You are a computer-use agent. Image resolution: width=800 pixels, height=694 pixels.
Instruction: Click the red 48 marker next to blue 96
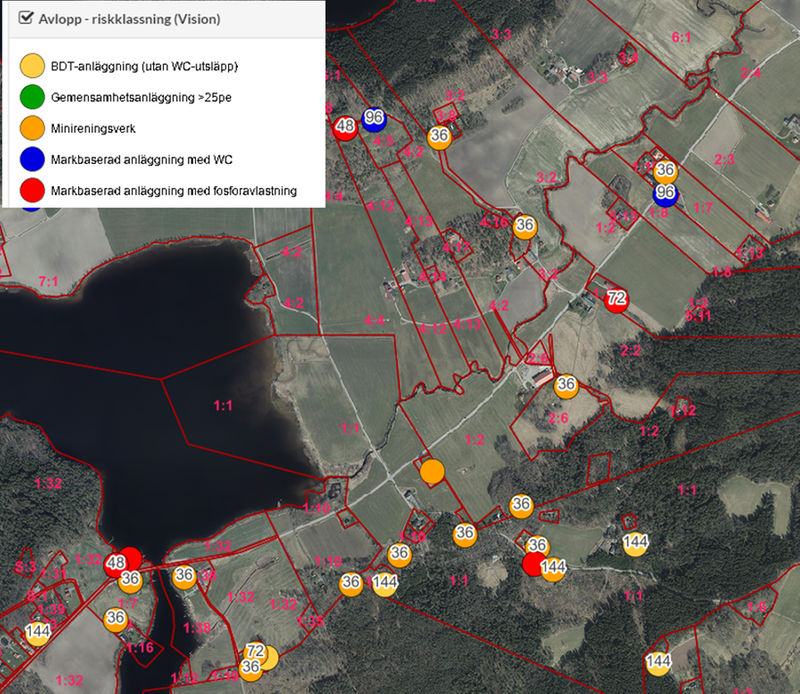[346, 127]
